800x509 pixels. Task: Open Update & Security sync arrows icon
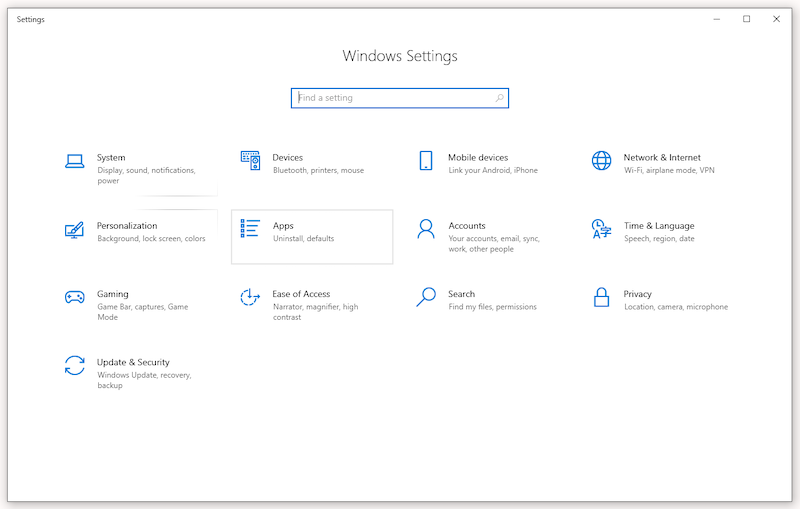tap(74, 365)
